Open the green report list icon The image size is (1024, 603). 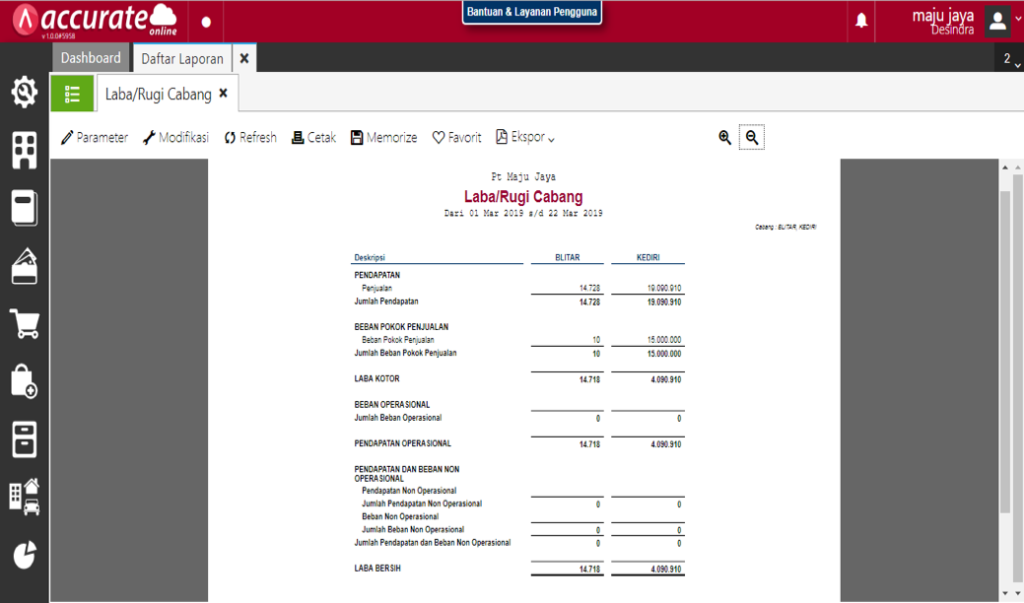(x=72, y=94)
